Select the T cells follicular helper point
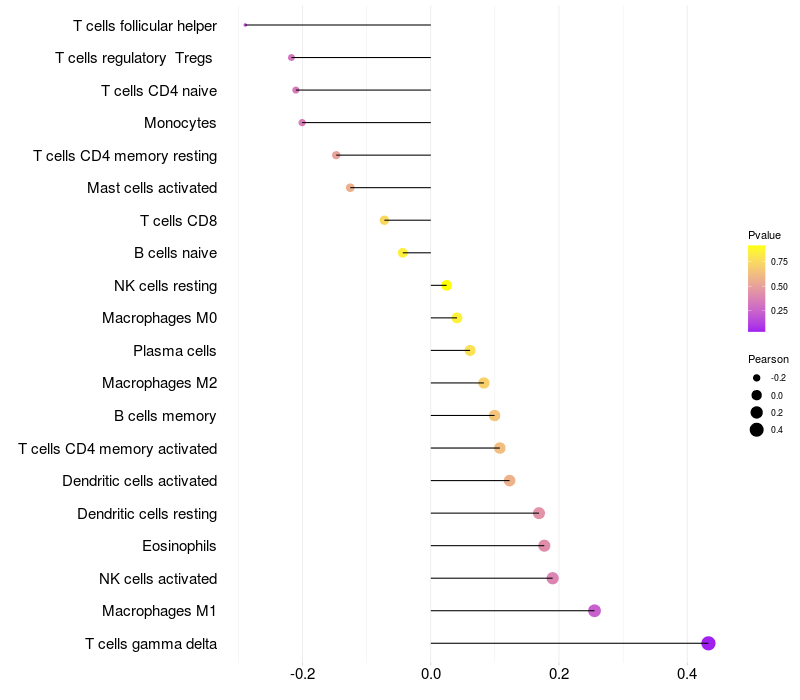This screenshot has width=800, height=700. tap(245, 25)
